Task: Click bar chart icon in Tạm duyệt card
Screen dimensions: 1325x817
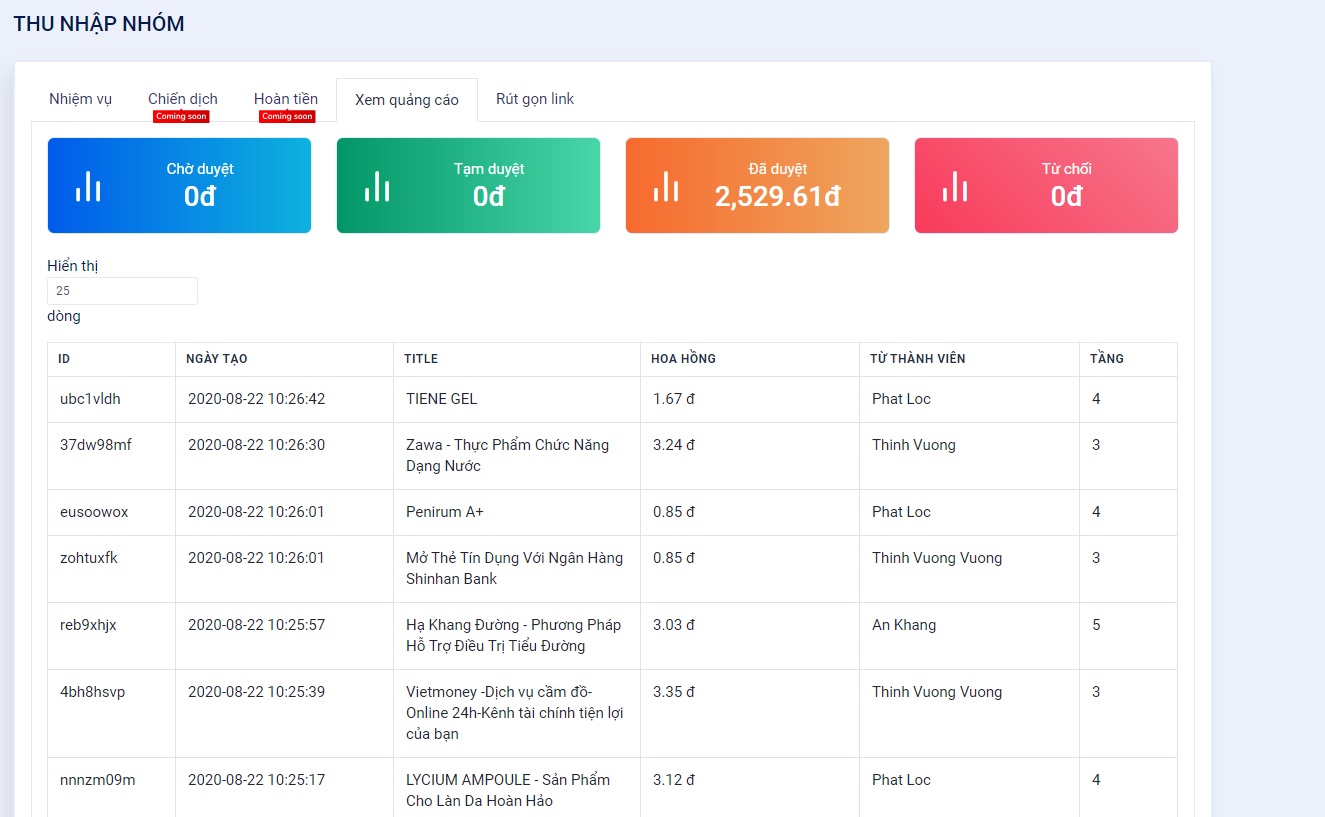Action: click(x=377, y=186)
